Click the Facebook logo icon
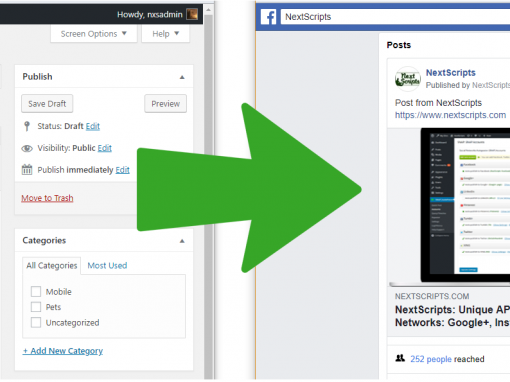 pos(268,17)
